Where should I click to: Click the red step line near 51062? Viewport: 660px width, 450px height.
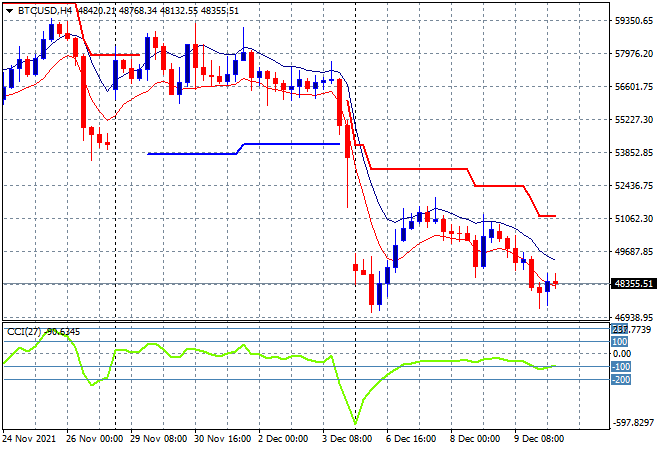[546, 216]
